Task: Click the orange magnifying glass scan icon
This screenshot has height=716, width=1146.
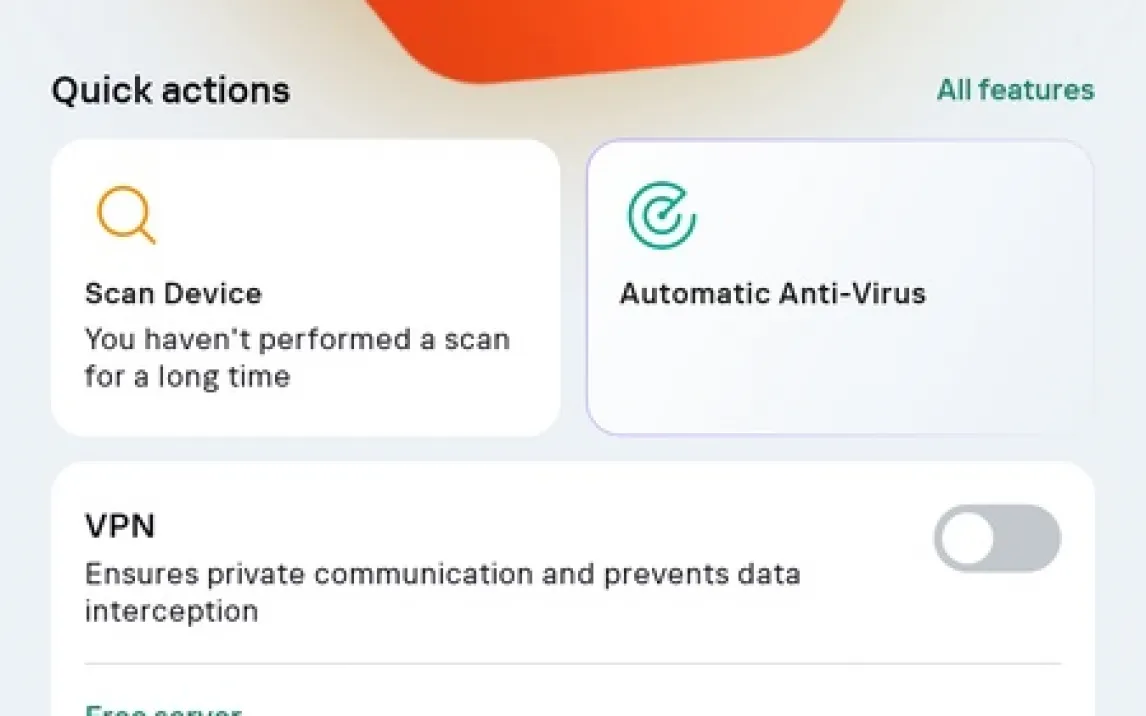Action: pos(126,215)
